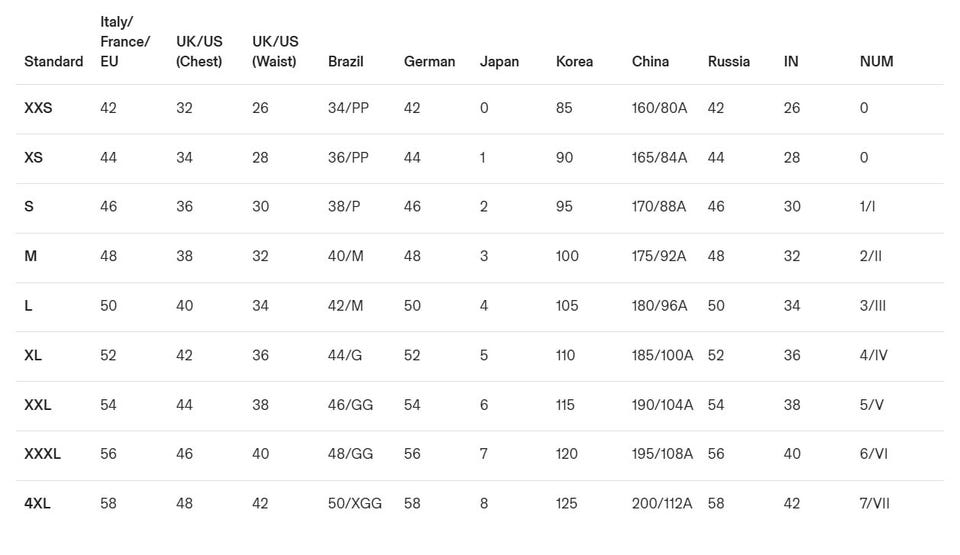Select the Japan column header
960x555 pixels.
pyautogui.click(x=499, y=62)
